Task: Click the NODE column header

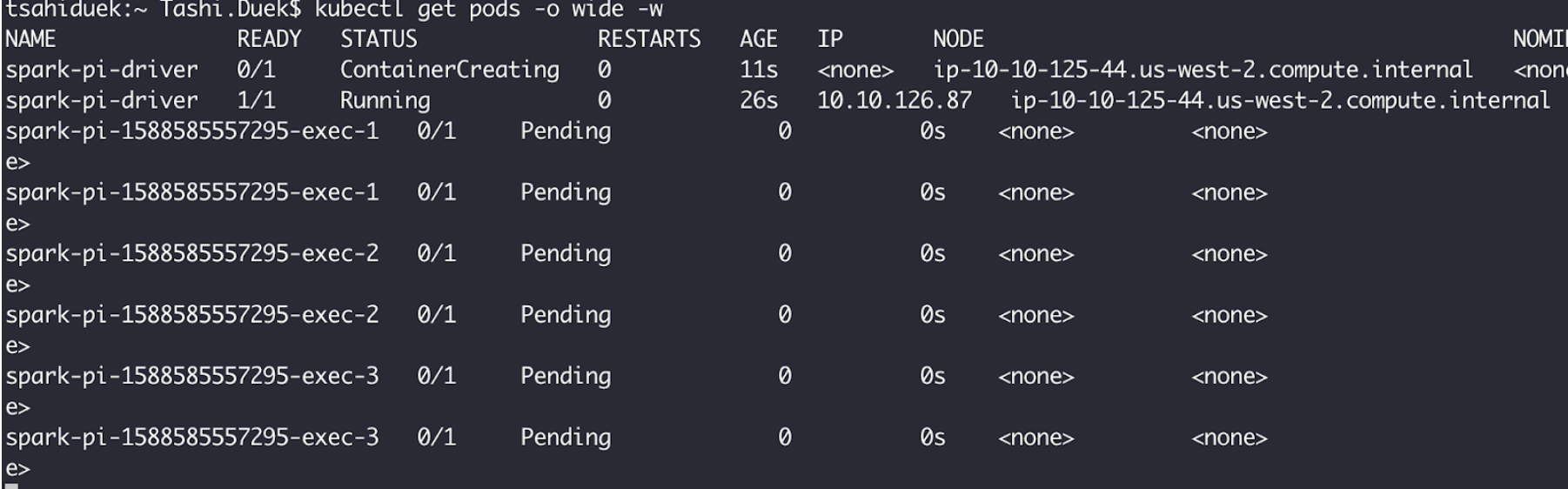Action: [958, 39]
